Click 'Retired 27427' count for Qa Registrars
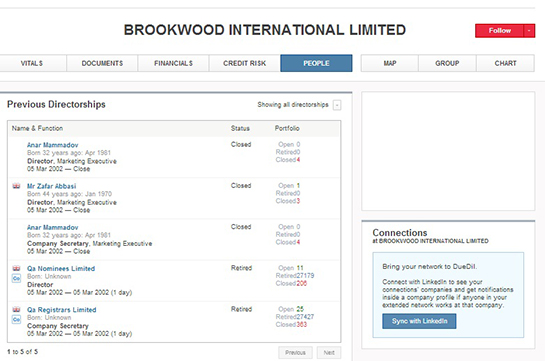The width and height of the screenshot is (545, 361). click(295, 317)
